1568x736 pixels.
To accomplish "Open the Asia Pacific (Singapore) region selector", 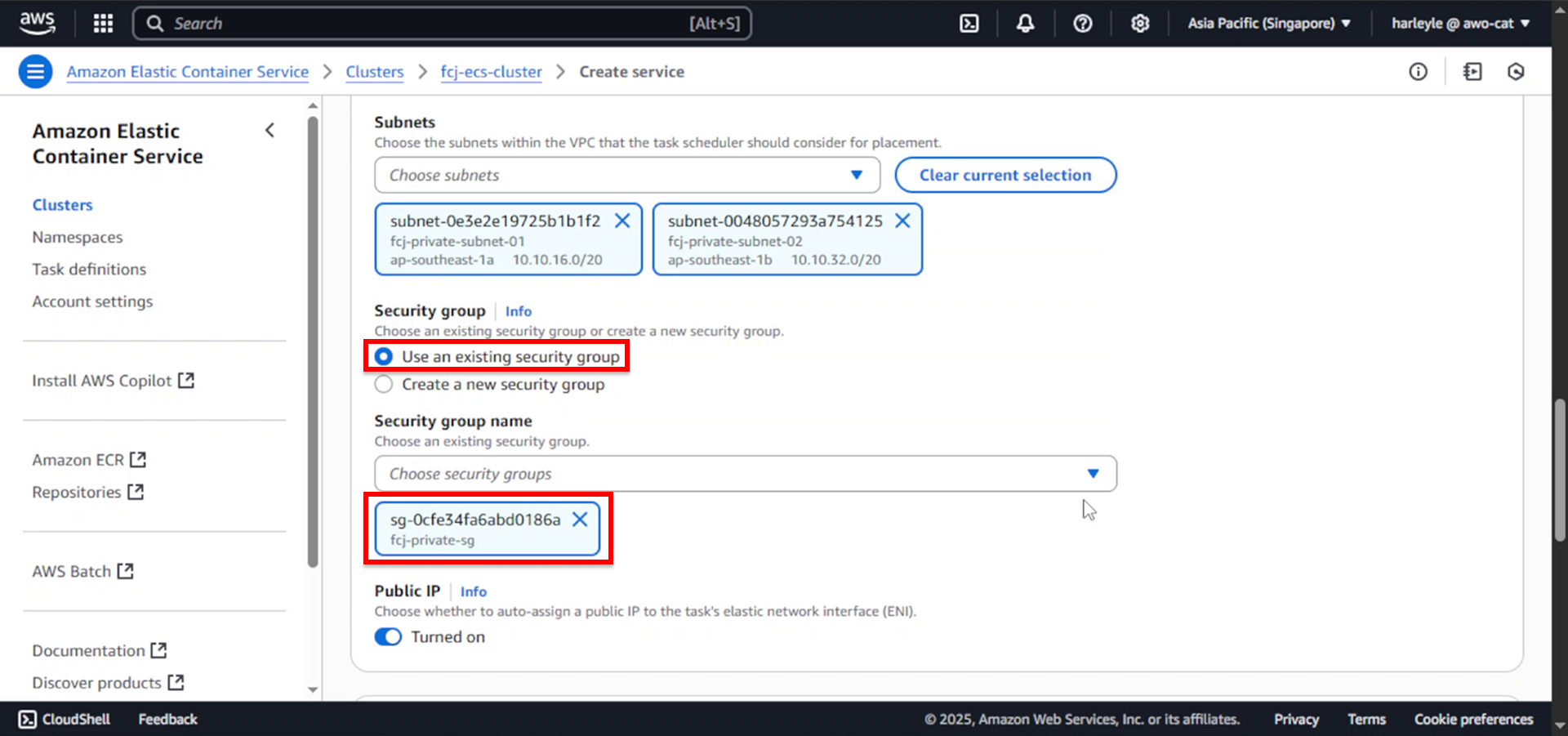I will pyautogui.click(x=1269, y=23).
